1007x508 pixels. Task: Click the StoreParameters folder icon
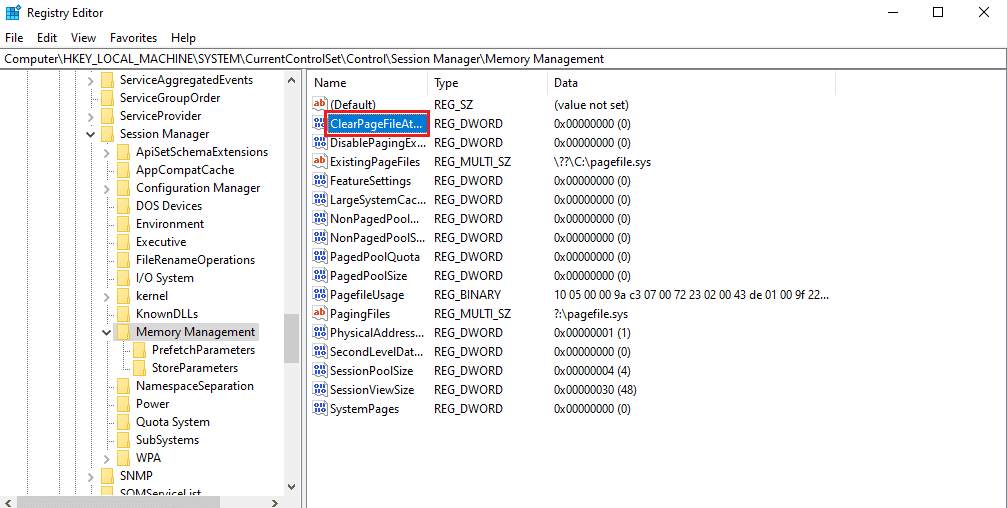[139, 368]
